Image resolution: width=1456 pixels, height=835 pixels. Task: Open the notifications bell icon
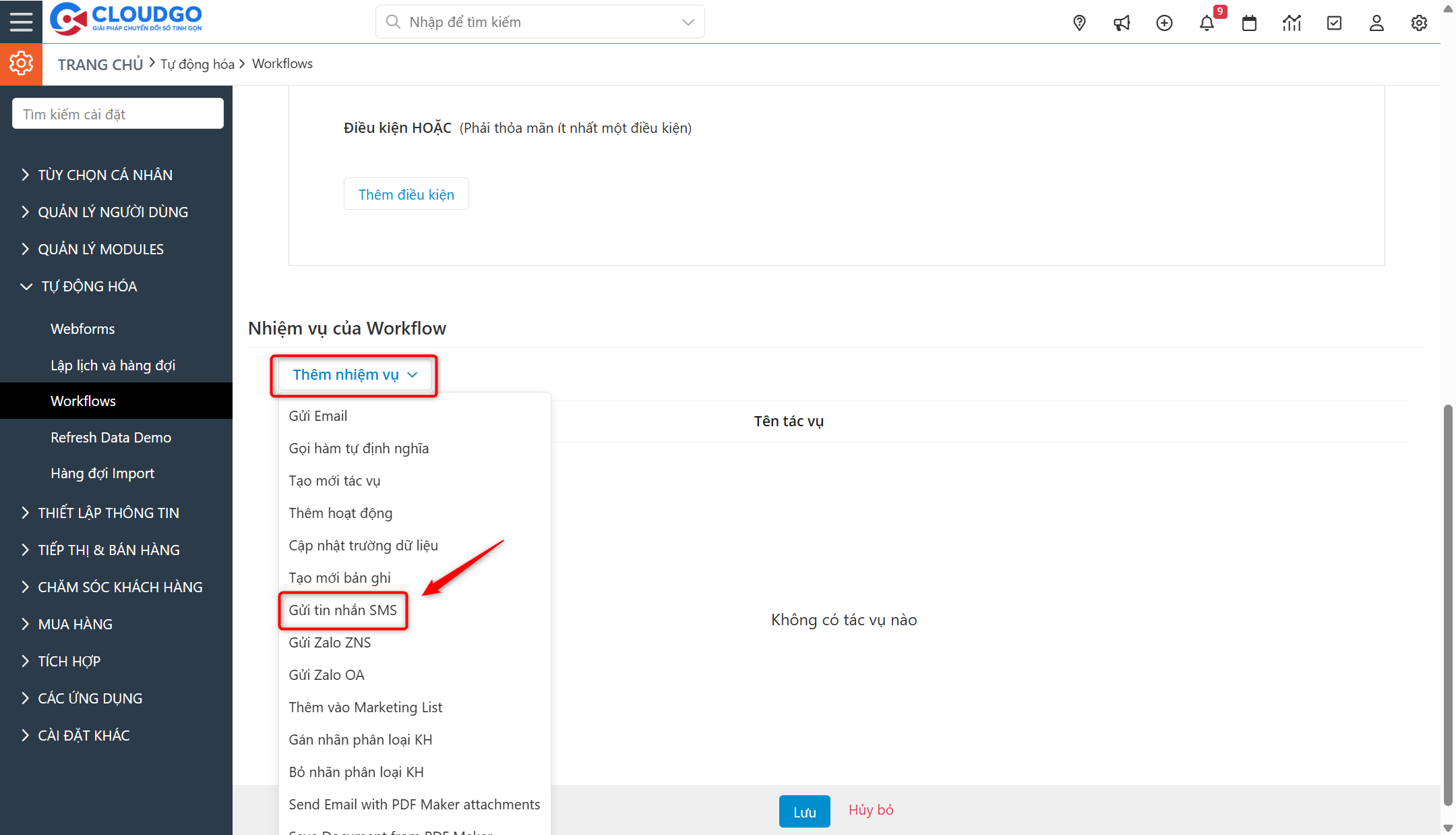1207,22
